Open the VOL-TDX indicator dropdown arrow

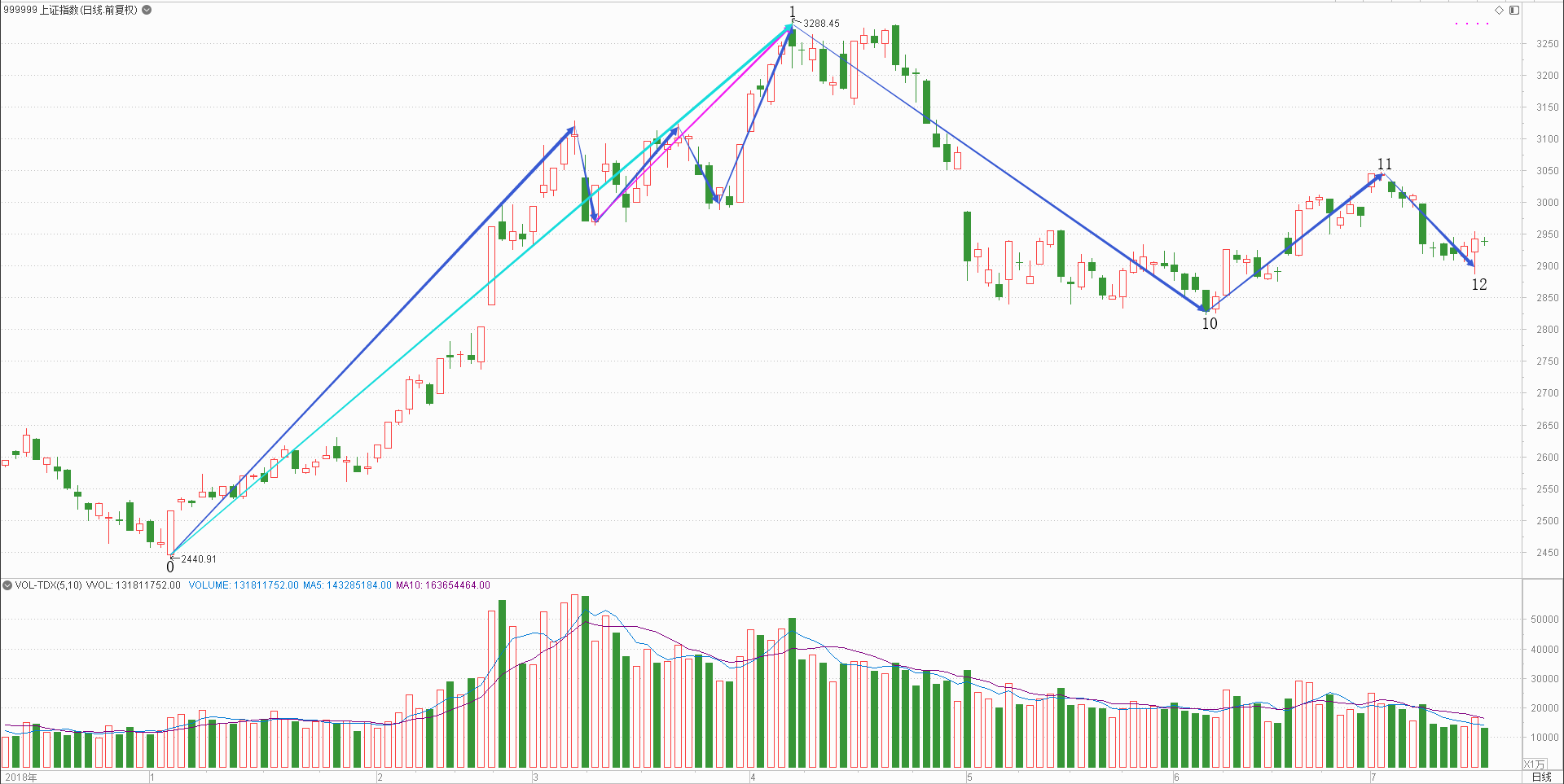pos(7,585)
